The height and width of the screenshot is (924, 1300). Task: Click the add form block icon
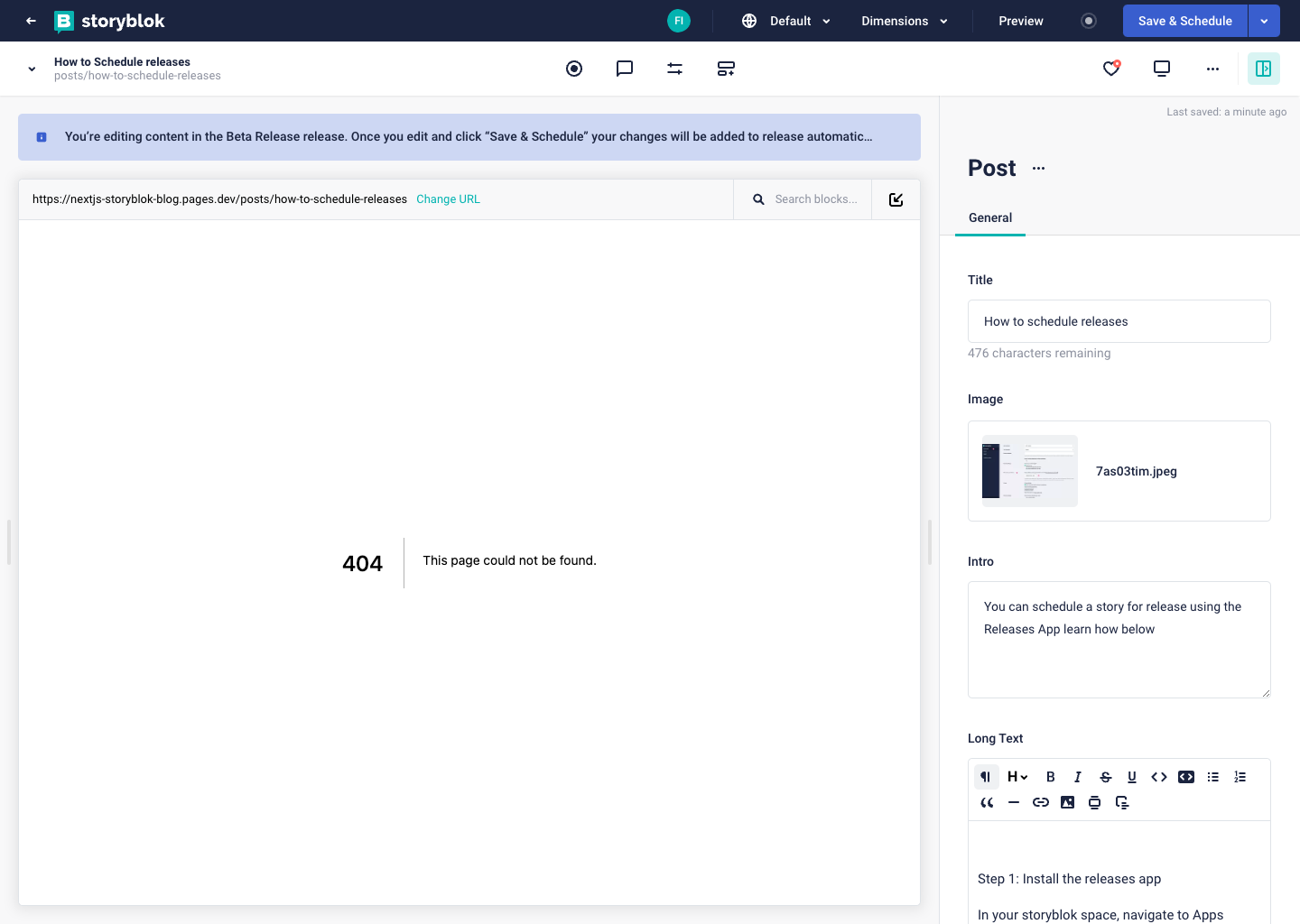point(726,69)
